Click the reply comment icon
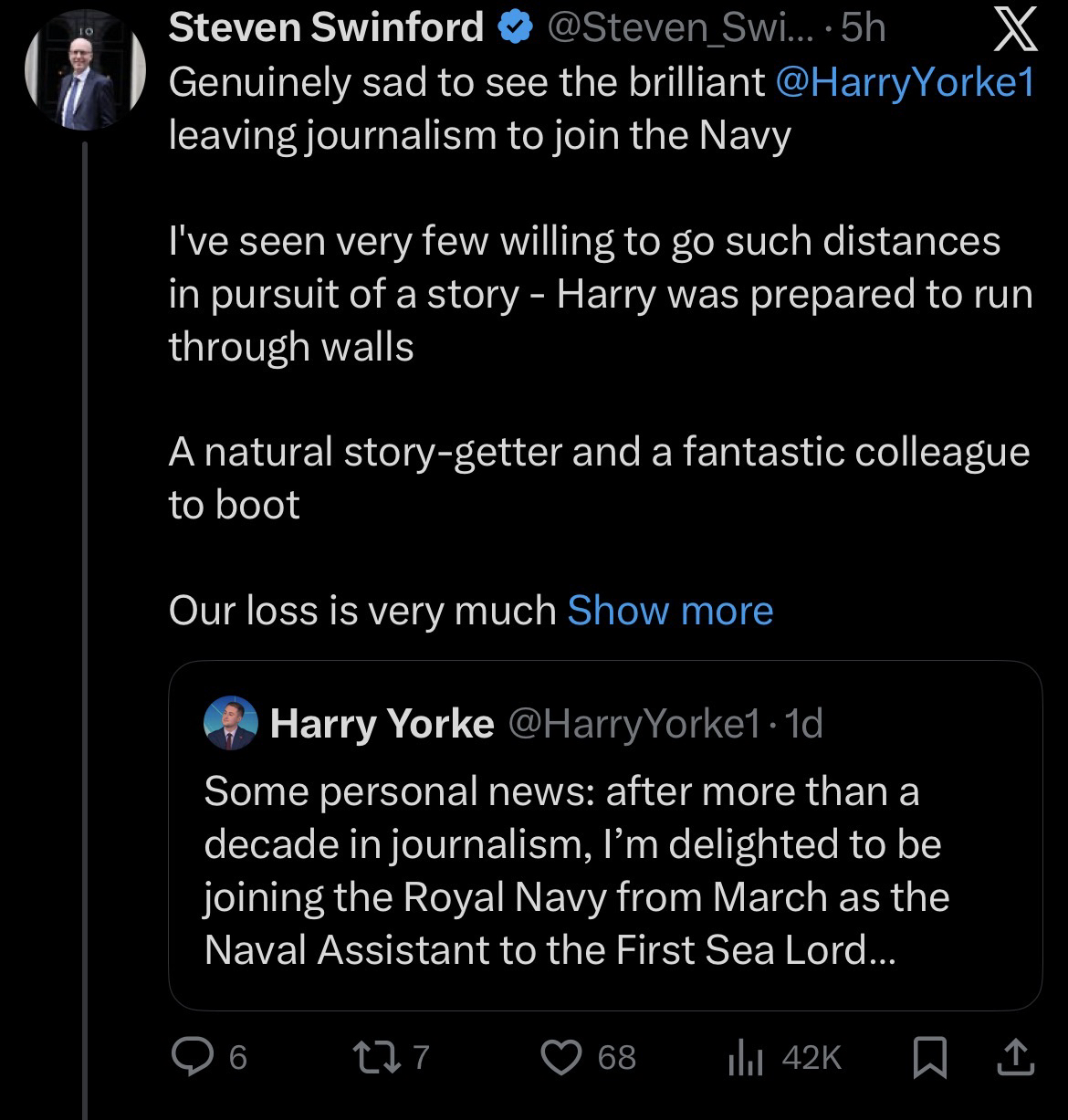The height and width of the screenshot is (1120, 1068). (190, 1057)
